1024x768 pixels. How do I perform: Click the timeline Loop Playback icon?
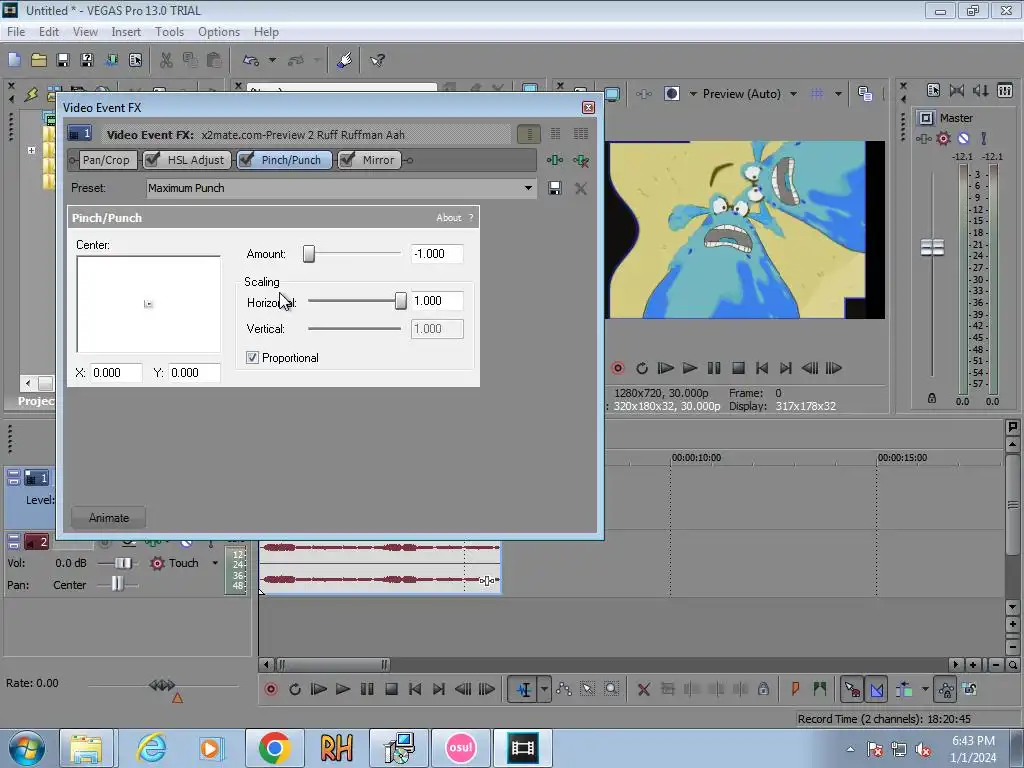[x=295, y=689]
